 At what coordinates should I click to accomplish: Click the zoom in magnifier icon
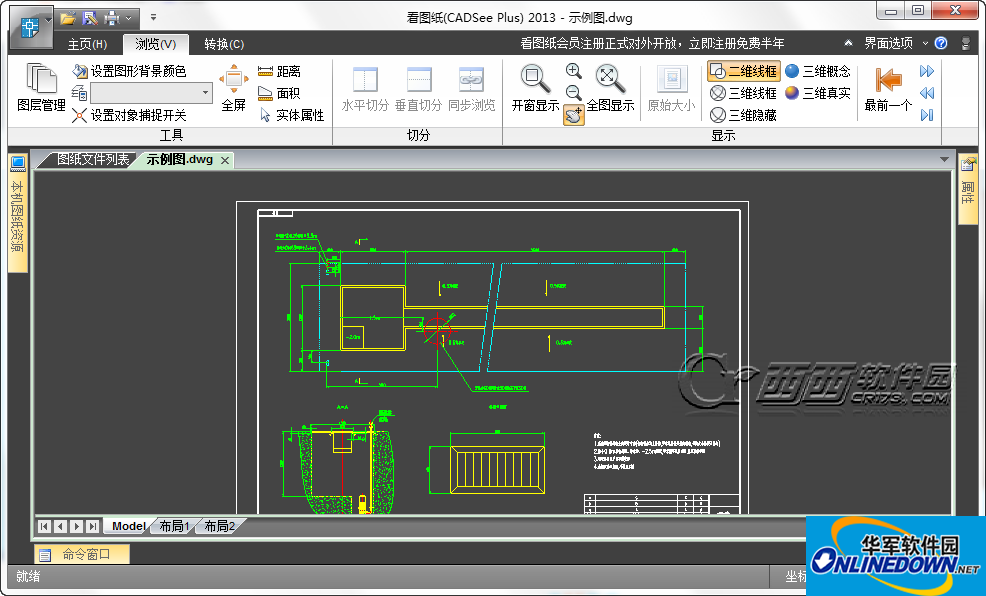click(573, 70)
